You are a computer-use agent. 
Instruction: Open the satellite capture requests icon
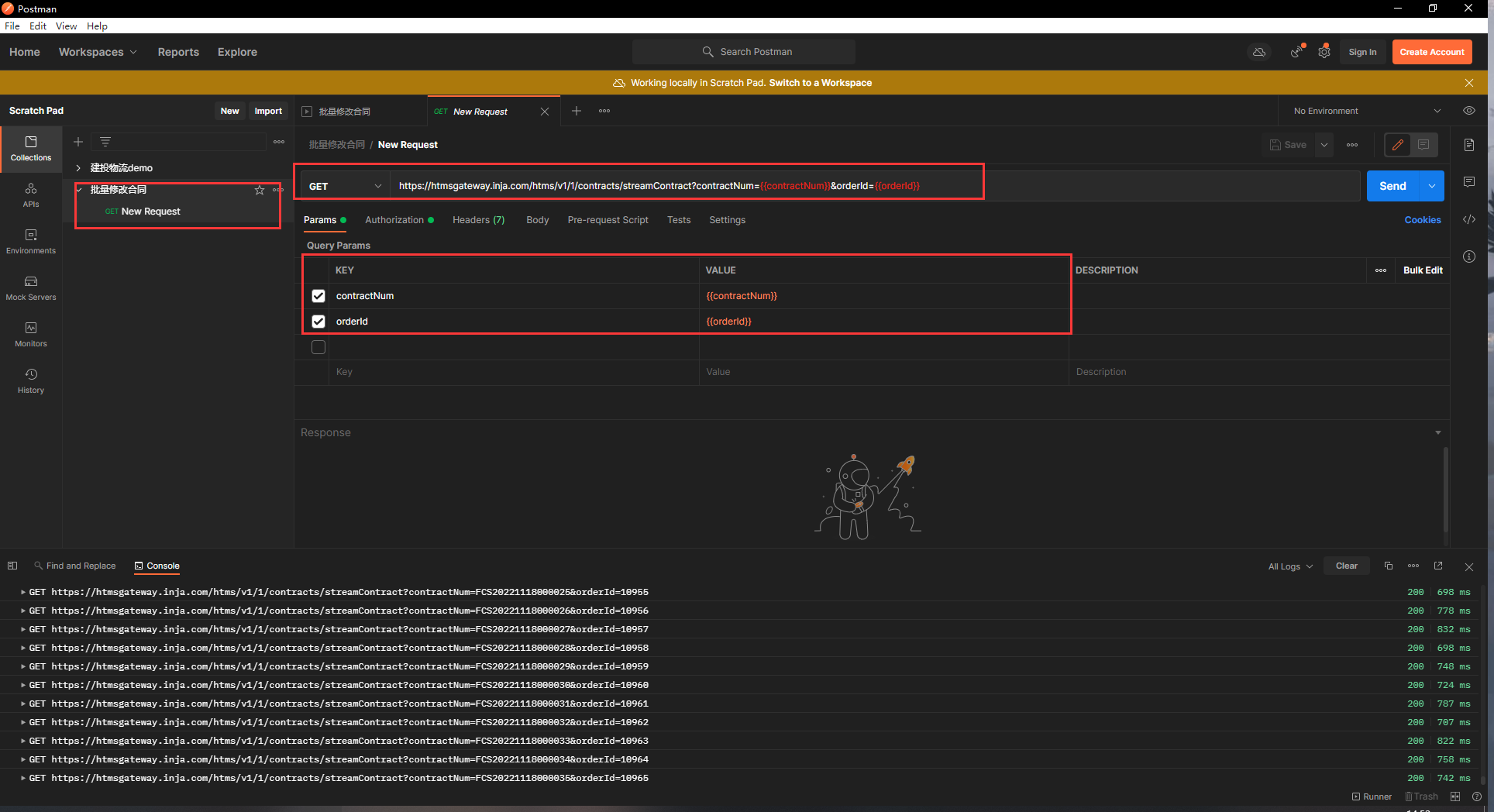click(1296, 52)
